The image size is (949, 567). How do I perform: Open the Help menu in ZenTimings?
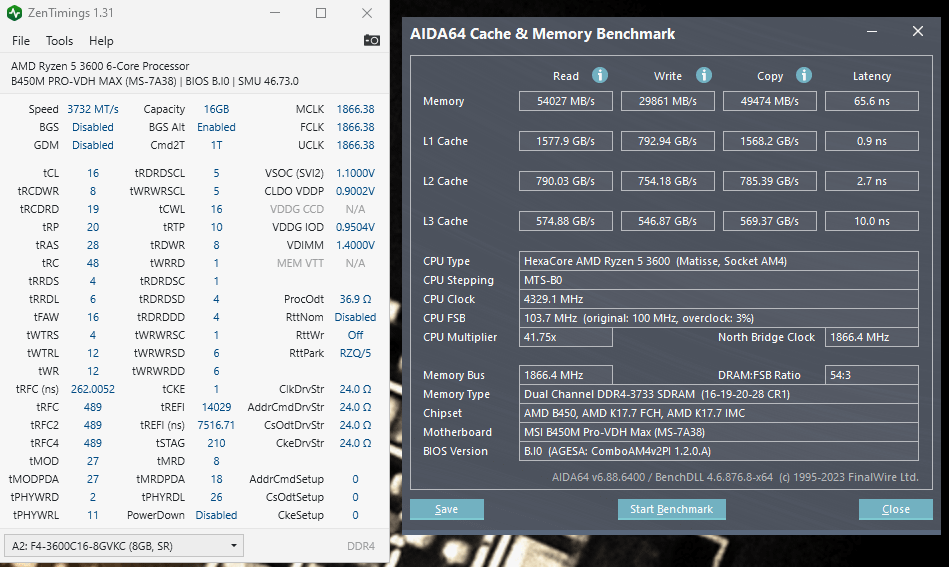coord(101,41)
